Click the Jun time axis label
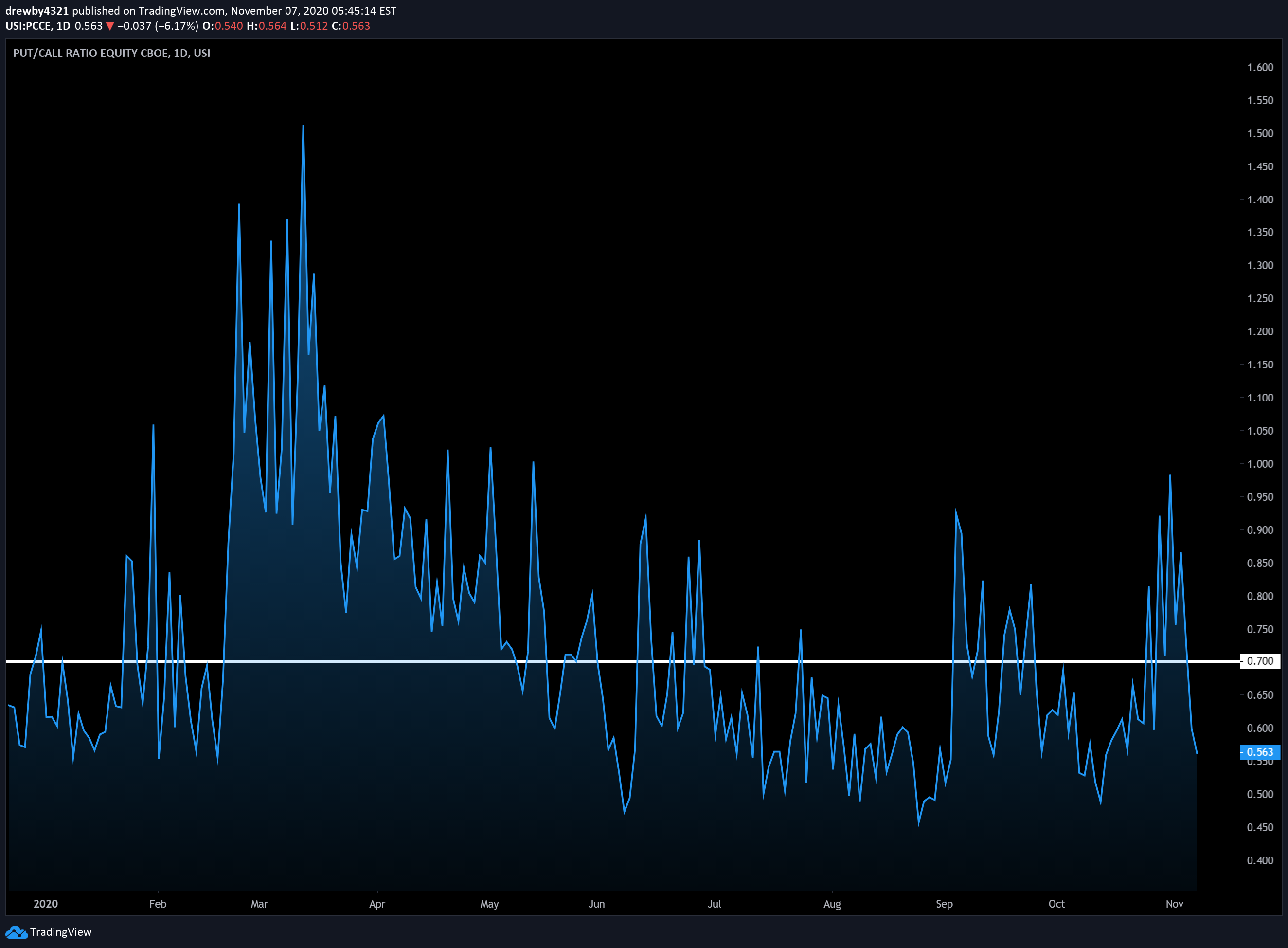The image size is (1288, 948). (x=596, y=904)
